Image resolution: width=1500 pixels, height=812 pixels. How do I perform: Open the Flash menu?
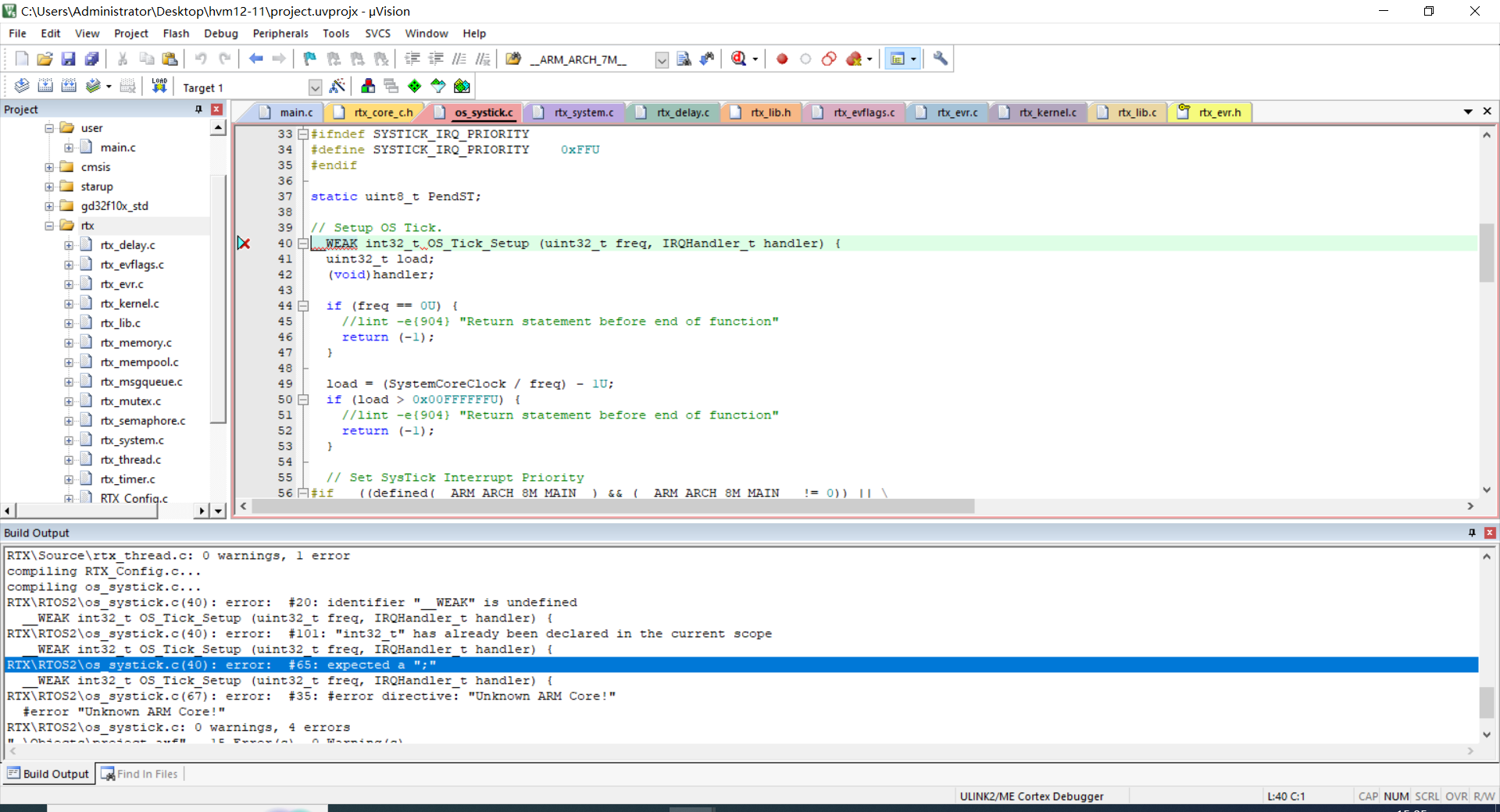[176, 34]
